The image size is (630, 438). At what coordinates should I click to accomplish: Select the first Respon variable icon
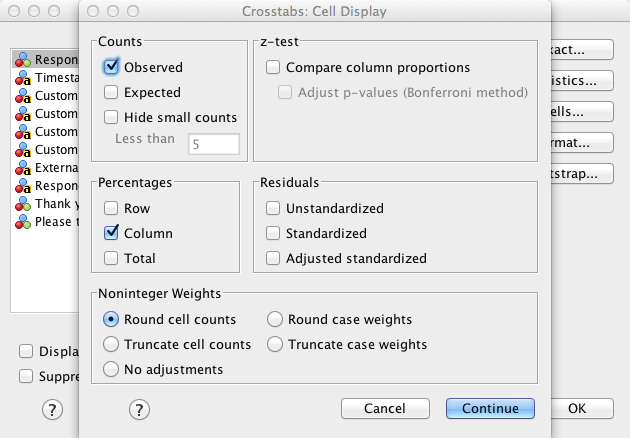23,59
